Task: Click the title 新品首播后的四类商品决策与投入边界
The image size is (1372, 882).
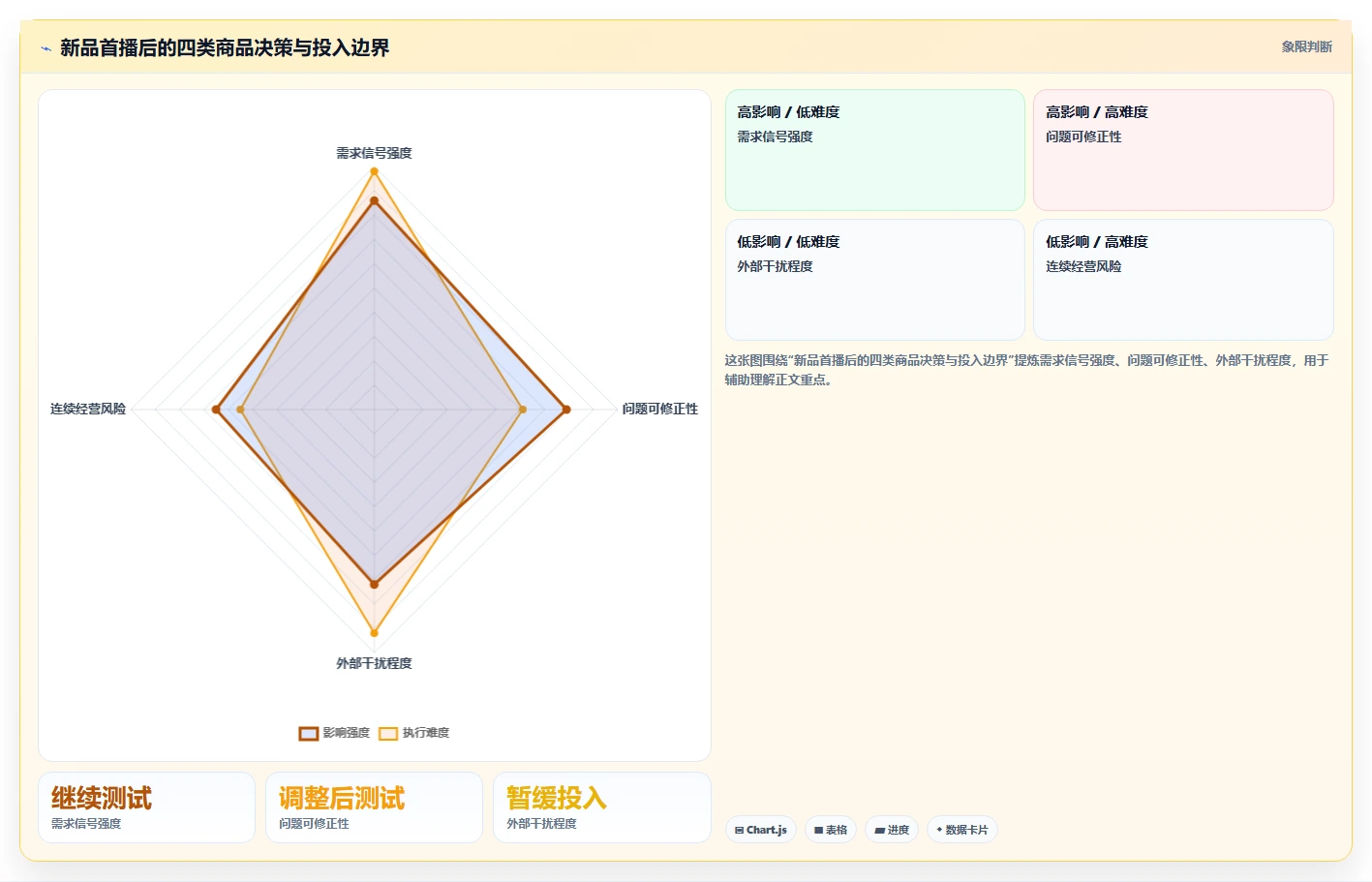Action: pos(225,47)
